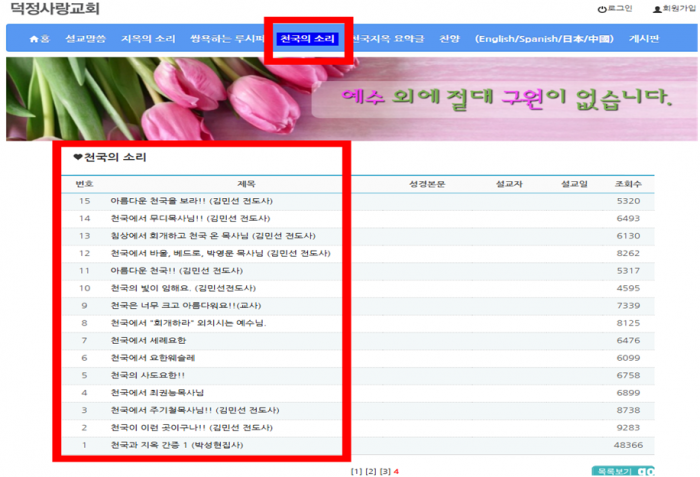Click the home icon in navigation bar

pyautogui.click(x=35, y=39)
